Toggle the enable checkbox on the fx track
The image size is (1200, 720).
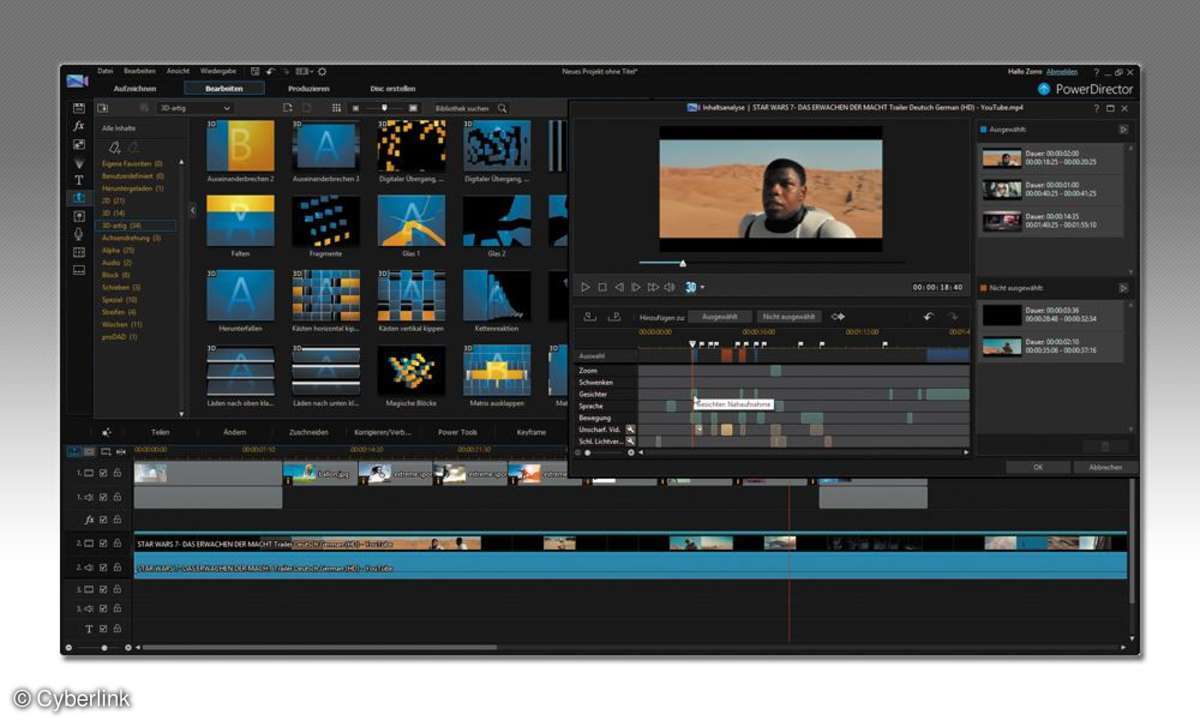pyautogui.click(x=103, y=520)
